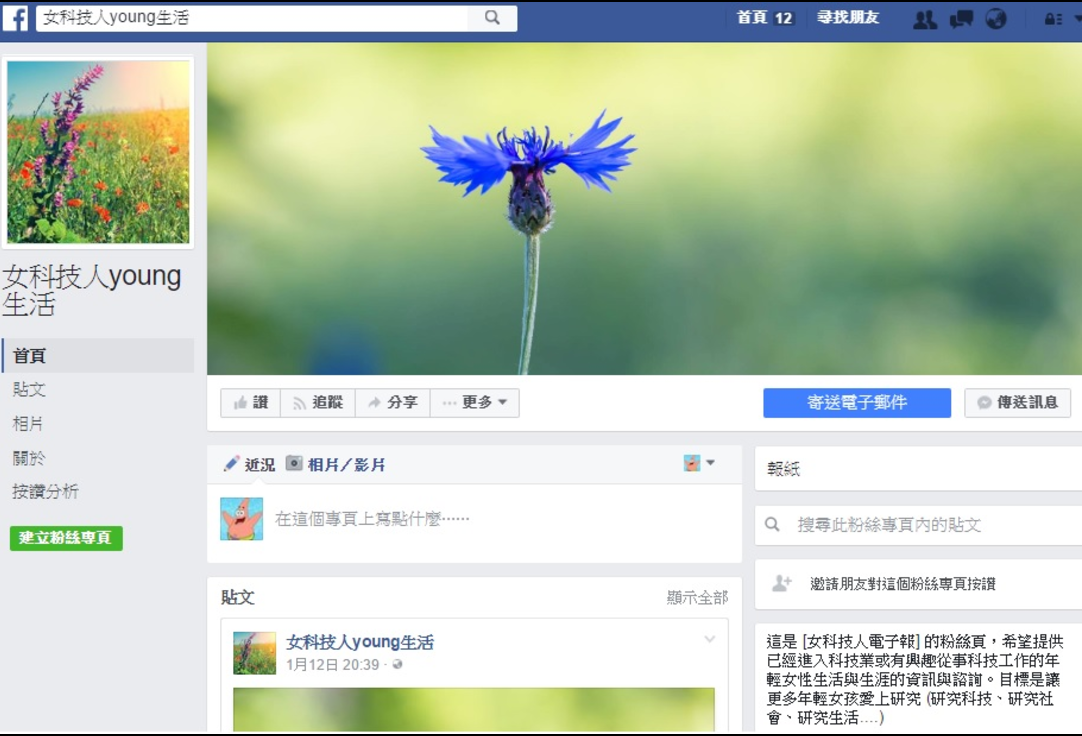Click the Patrick Star avatar in composer
The width and height of the screenshot is (1082, 736).
pos(242,519)
